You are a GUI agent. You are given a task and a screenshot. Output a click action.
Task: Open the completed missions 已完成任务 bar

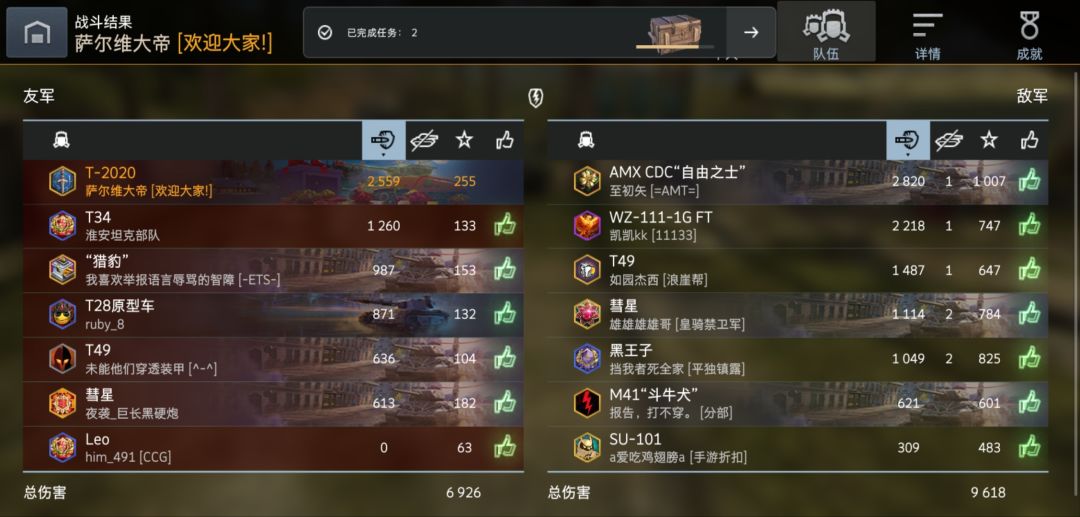(515, 32)
